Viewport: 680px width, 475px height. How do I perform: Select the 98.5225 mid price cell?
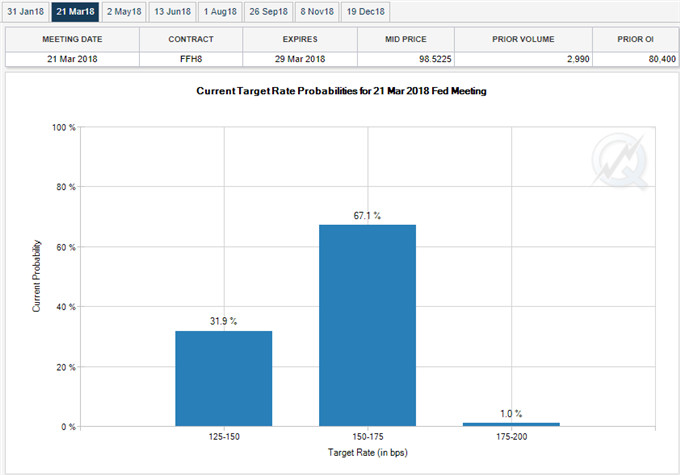click(x=406, y=59)
